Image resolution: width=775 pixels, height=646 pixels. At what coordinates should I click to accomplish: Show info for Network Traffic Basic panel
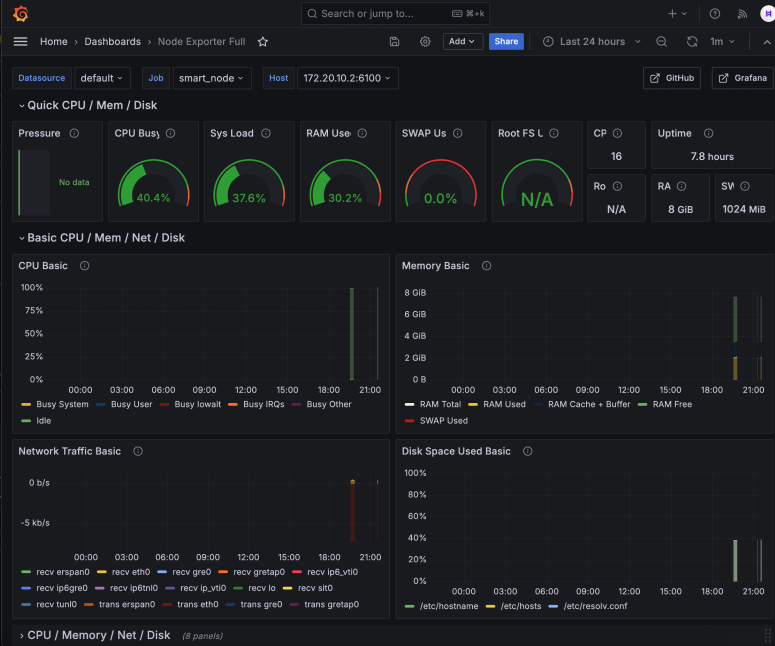pos(138,451)
